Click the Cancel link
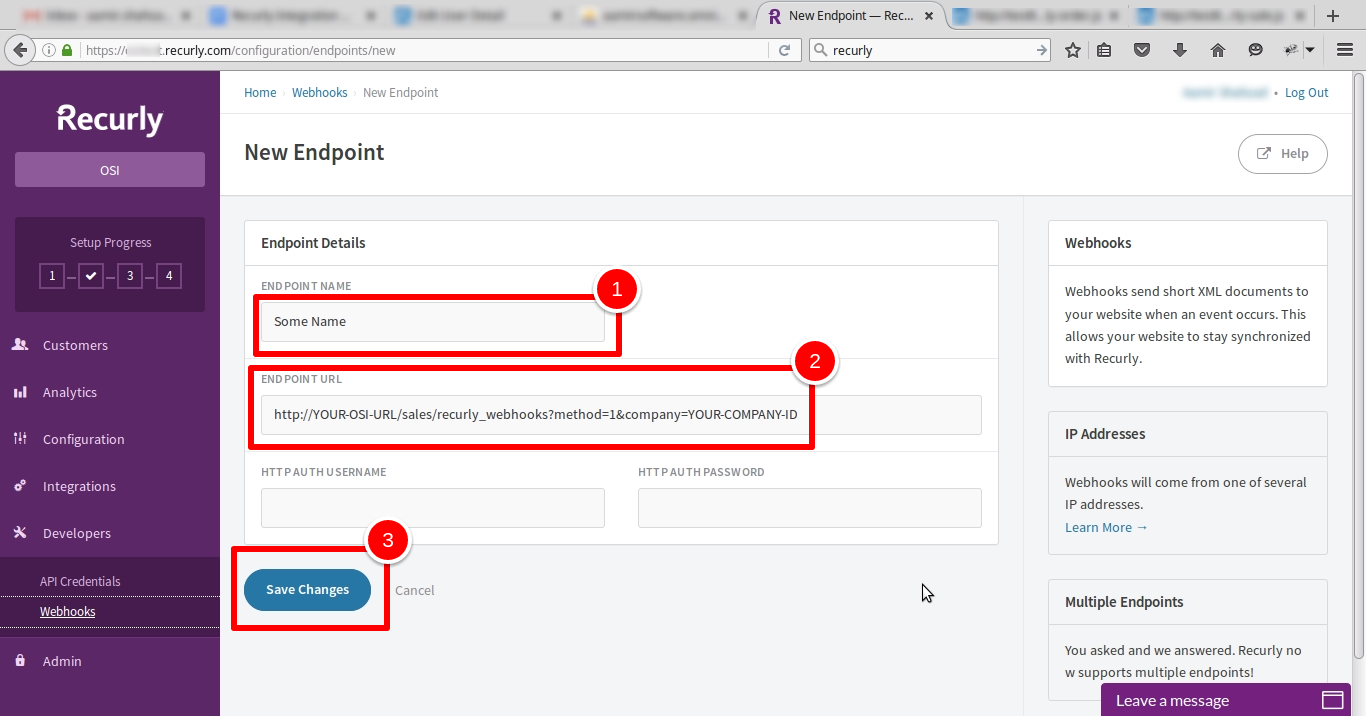Image resolution: width=1366 pixels, height=716 pixels. [415, 590]
